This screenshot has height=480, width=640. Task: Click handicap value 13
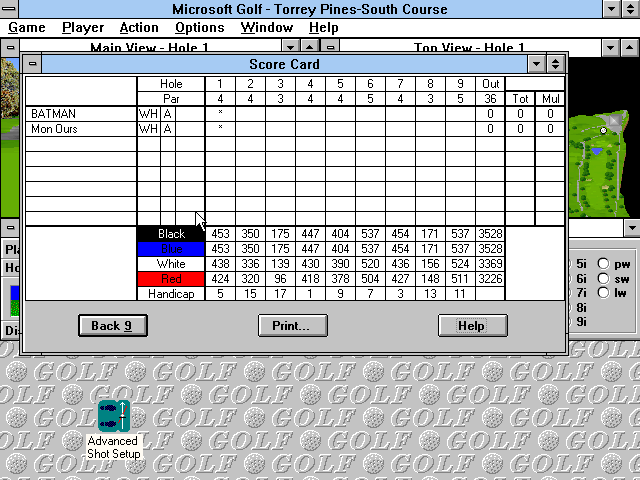coord(430,294)
